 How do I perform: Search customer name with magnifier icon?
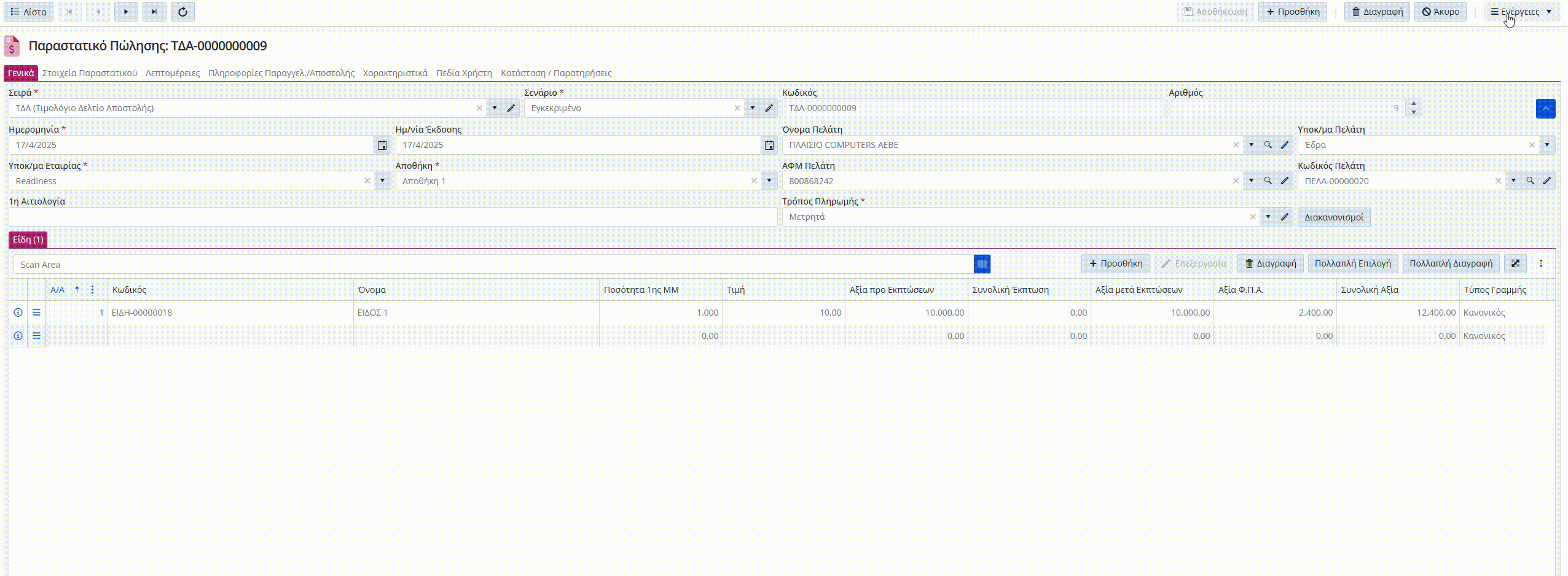(x=1268, y=145)
